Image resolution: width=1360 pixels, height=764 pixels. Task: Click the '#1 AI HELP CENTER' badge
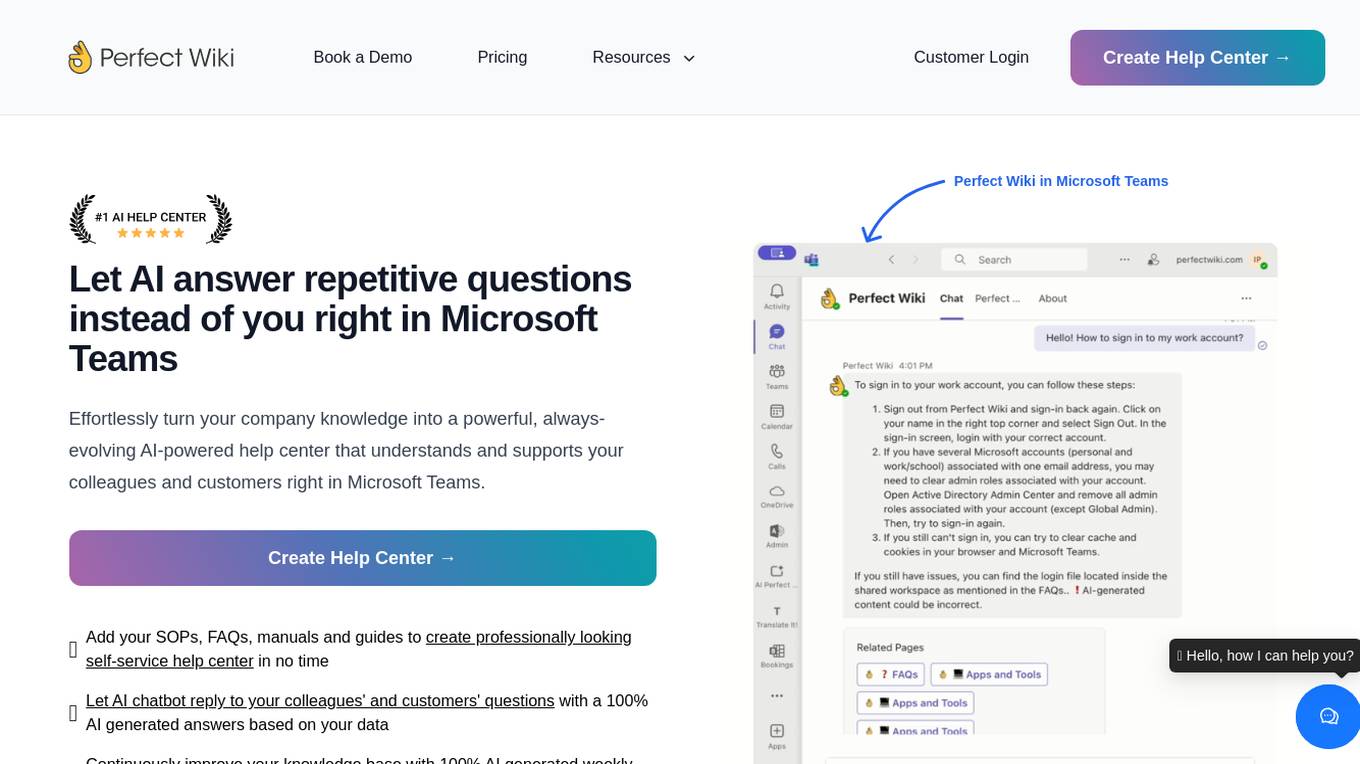click(150, 219)
